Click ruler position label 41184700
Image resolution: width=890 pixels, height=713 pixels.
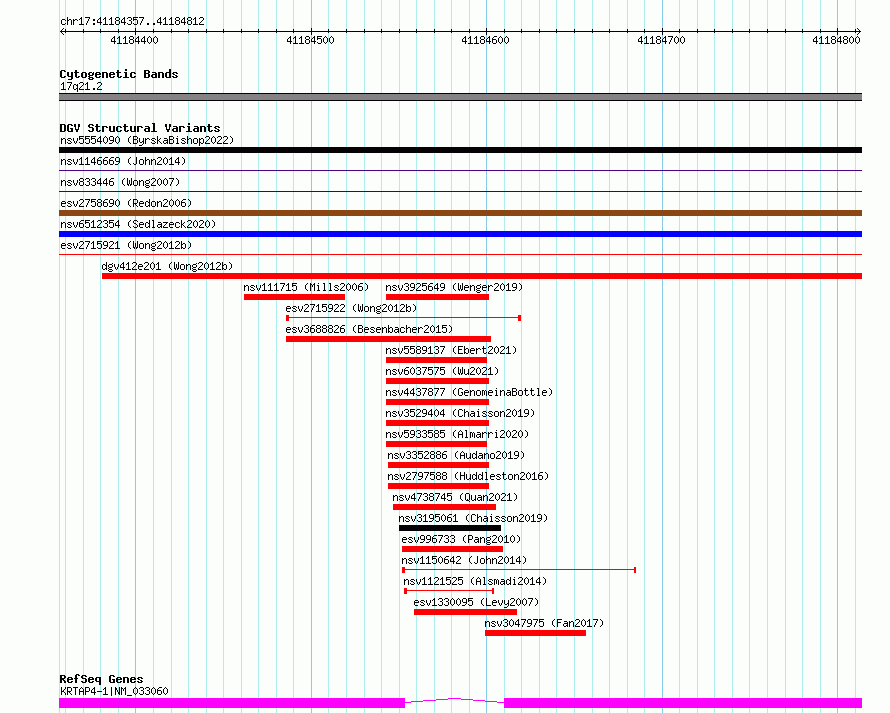(661, 40)
